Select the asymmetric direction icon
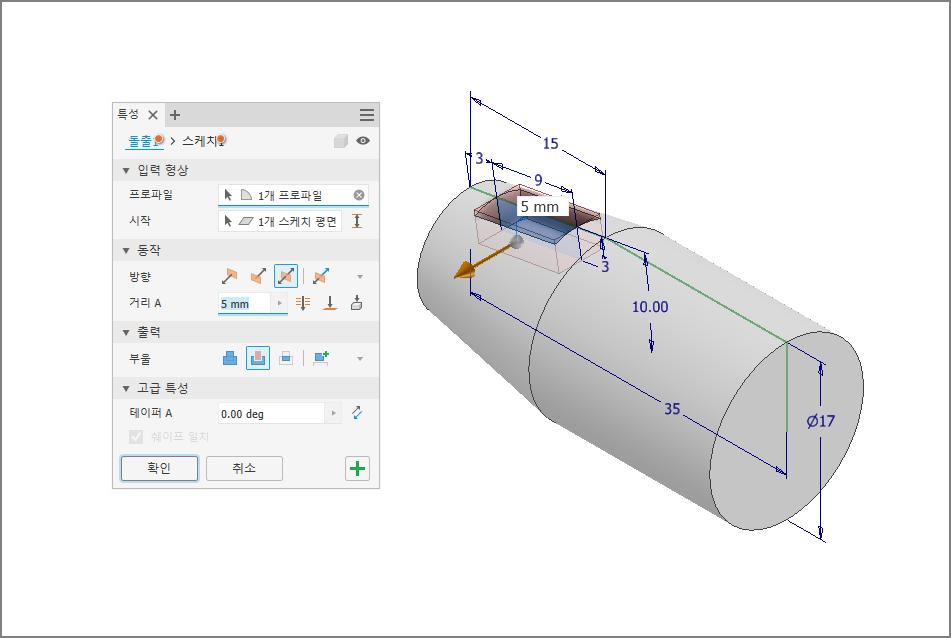Image resolution: width=951 pixels, height=638 pixels. click(321, 276)
